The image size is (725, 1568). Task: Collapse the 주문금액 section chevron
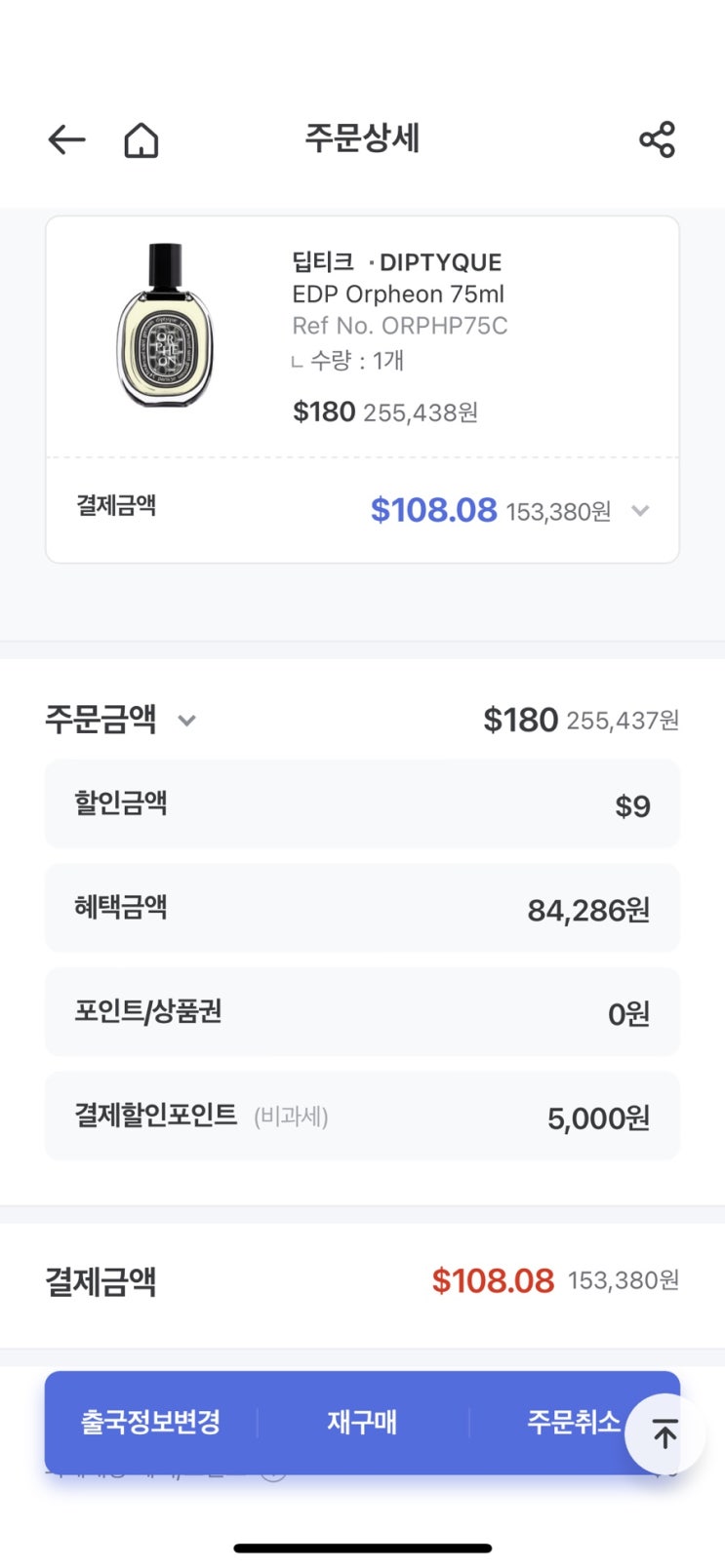point(186,721)
